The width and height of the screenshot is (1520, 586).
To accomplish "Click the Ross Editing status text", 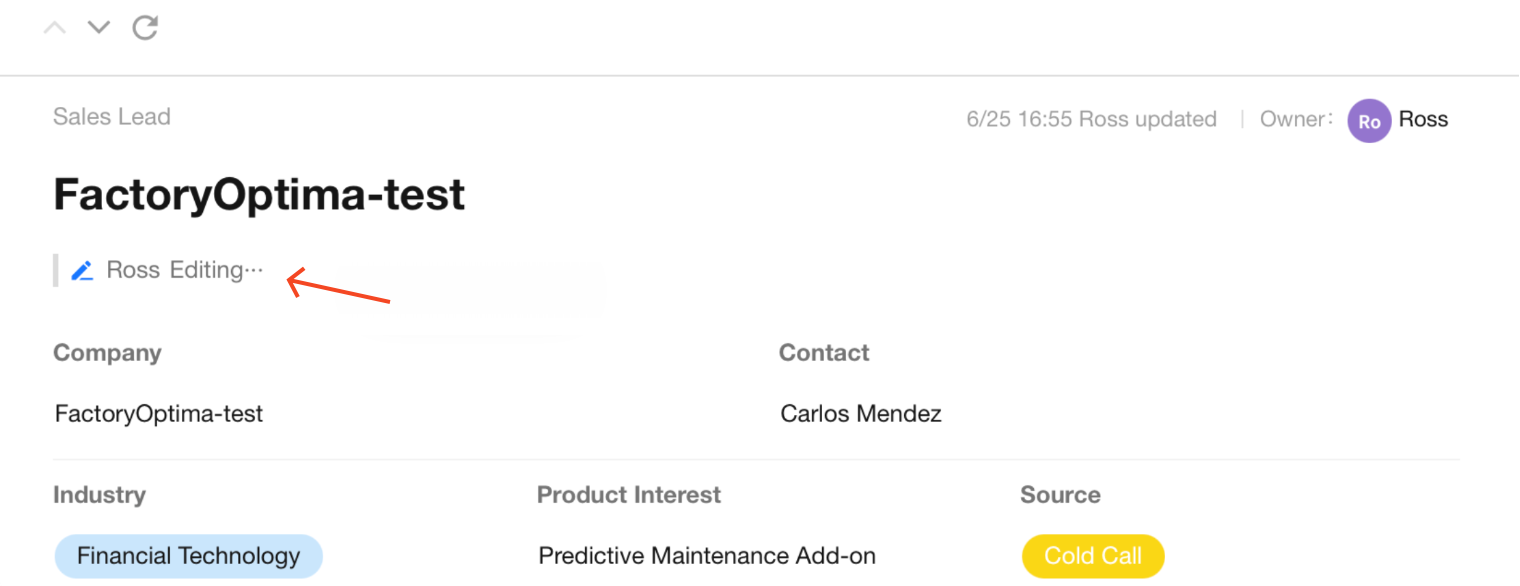I will tap(185, 270).
